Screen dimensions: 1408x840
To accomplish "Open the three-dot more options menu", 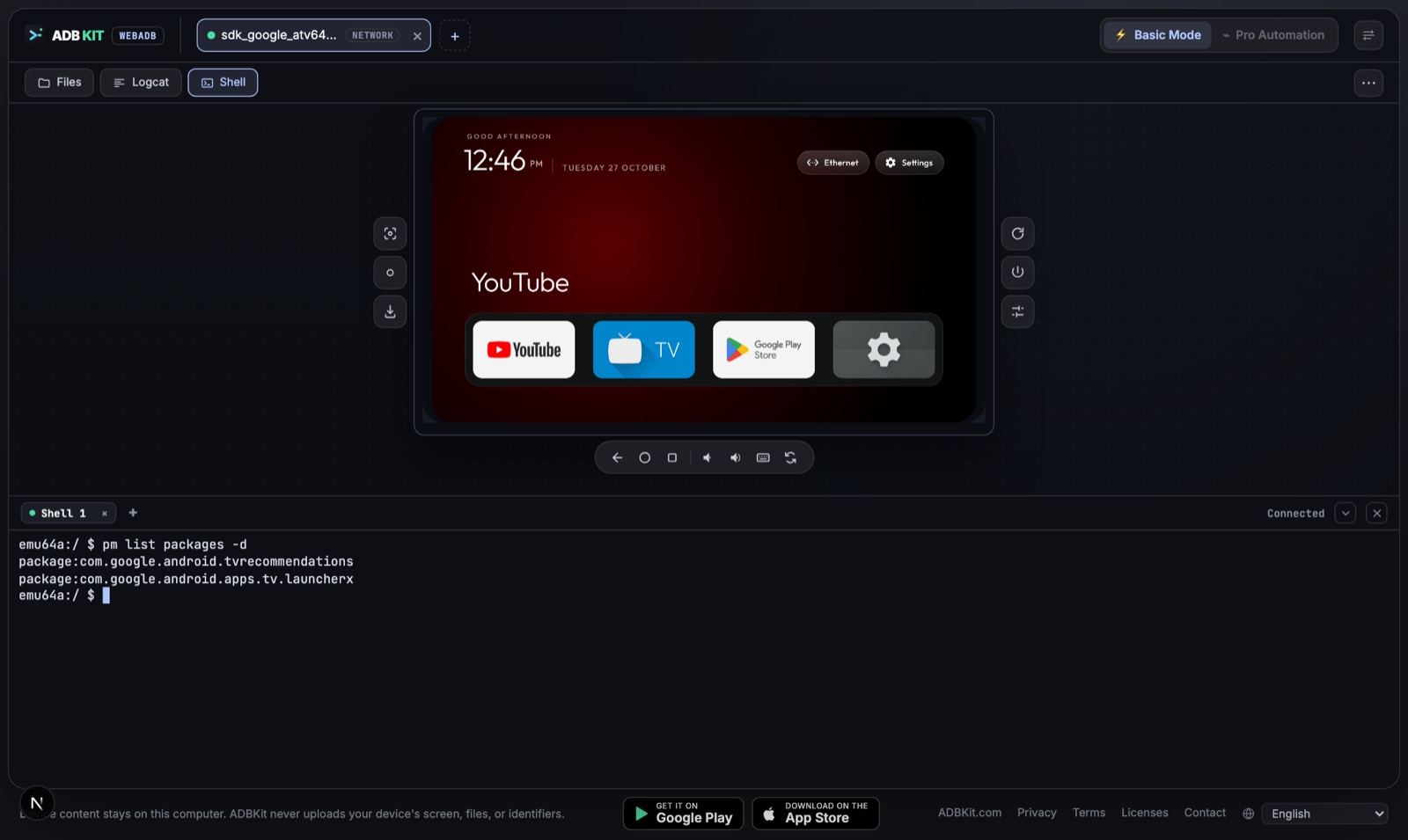I will 1368,83.
